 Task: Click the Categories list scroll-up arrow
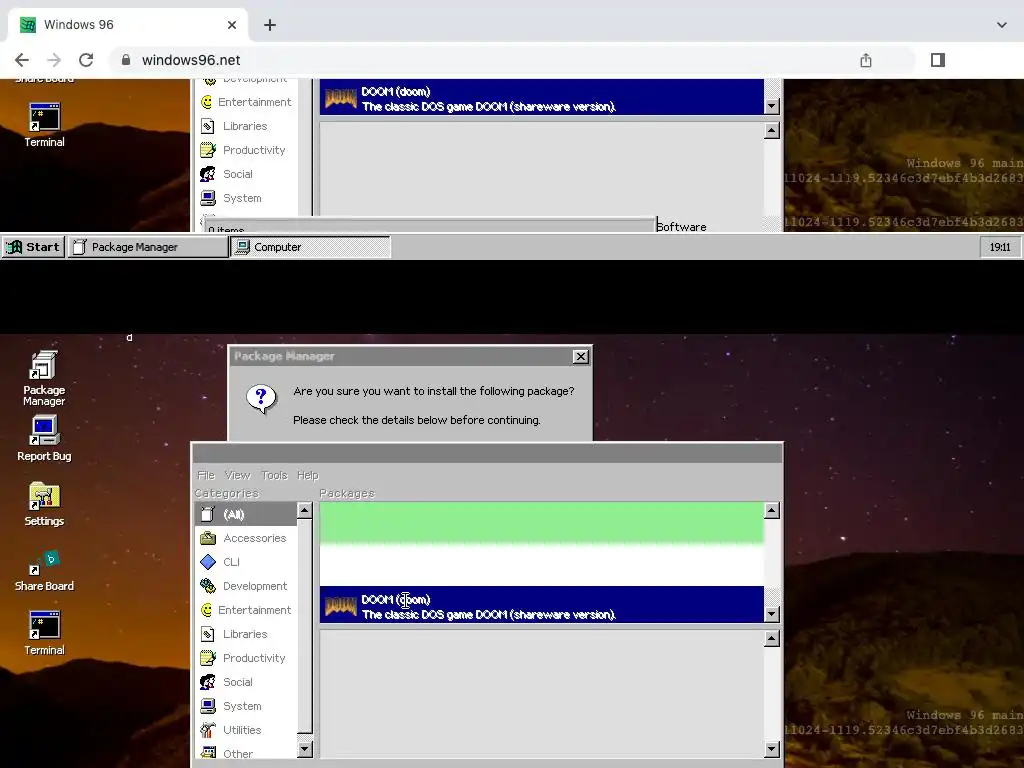[x=304, y=510]
